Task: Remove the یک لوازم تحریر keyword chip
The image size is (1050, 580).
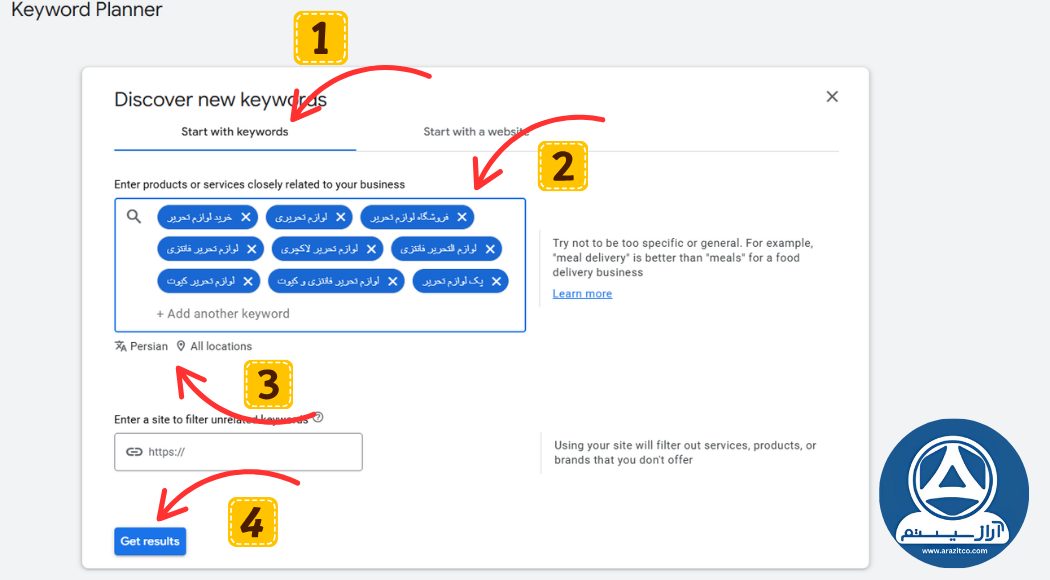Action: pyautogui.click(x=496, y=281)
